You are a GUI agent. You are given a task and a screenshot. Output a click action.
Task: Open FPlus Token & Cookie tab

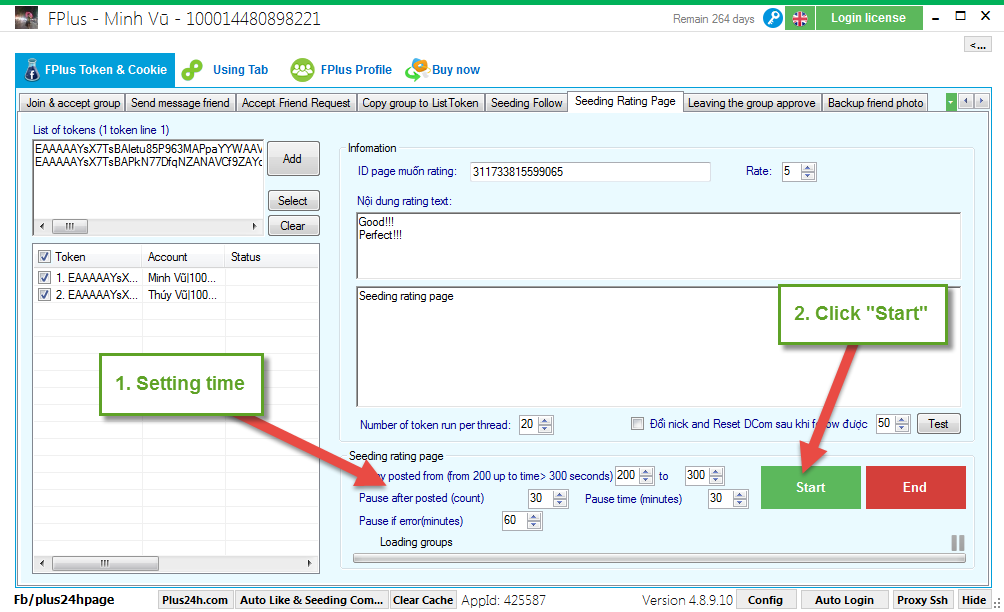[95, 70]
